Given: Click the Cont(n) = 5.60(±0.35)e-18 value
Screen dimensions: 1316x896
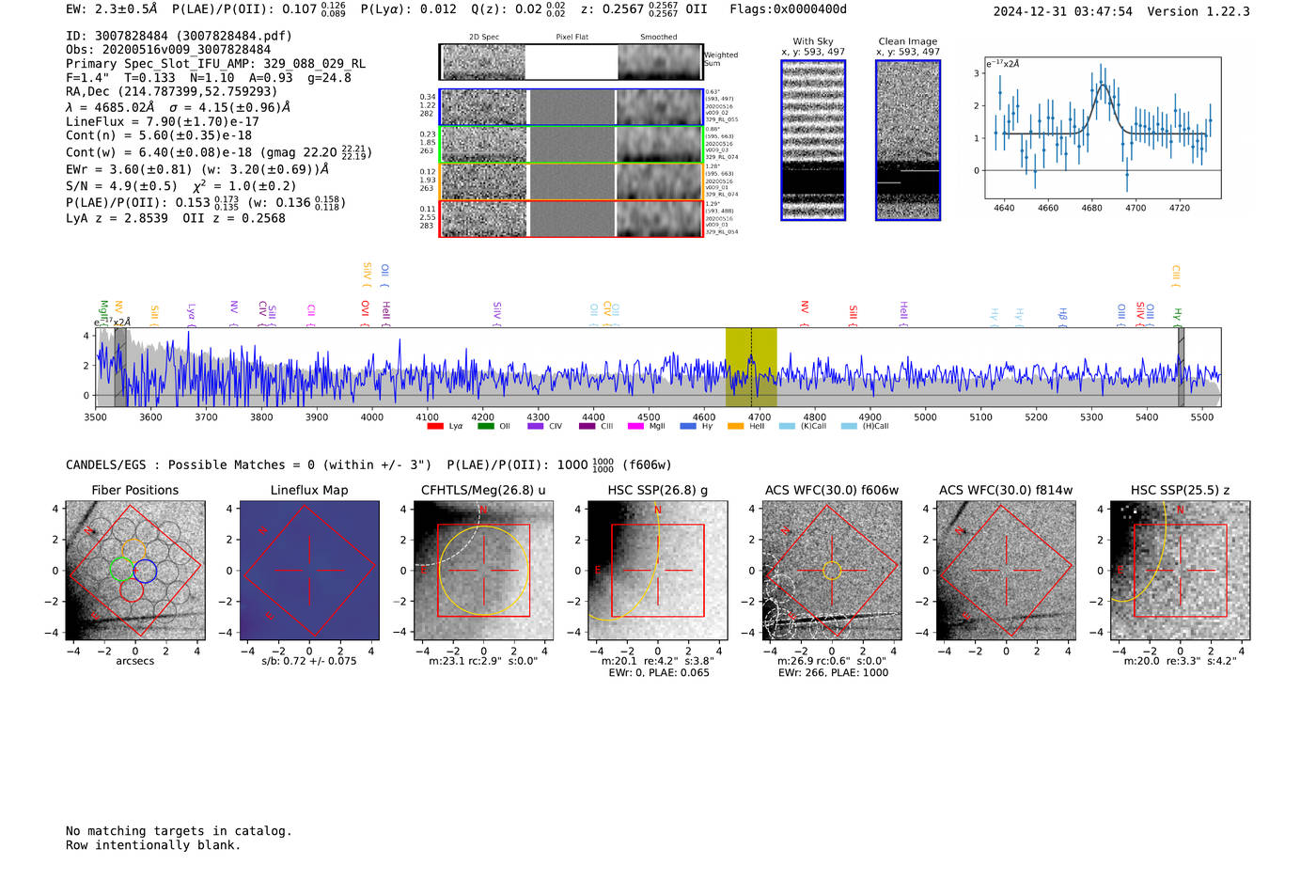Looking at the screenshot, I should point(159,135).
